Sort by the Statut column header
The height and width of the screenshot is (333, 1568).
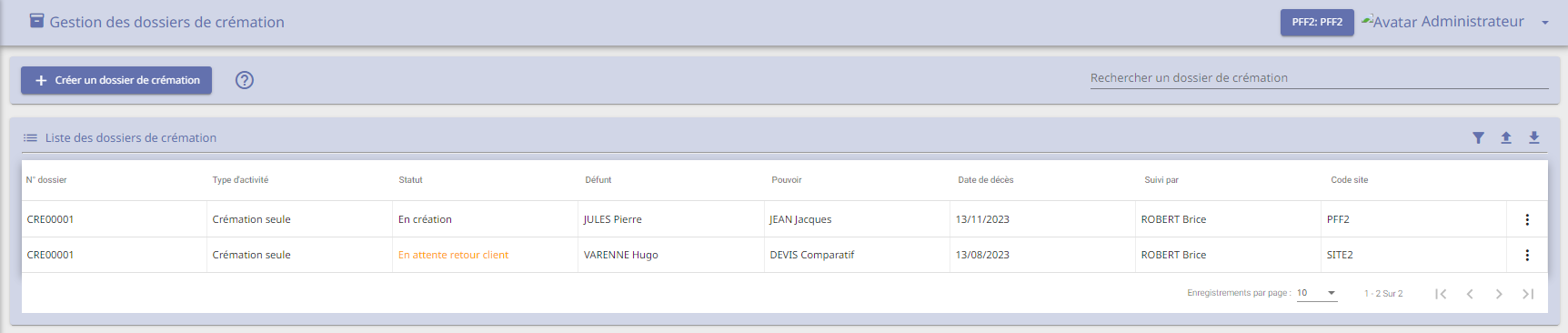click(x=410, y=180)
